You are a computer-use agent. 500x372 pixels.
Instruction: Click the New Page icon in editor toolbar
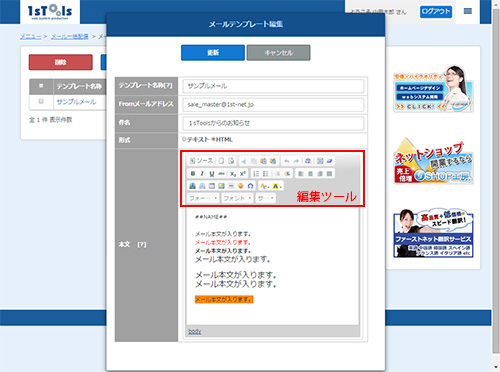point(221,161)
